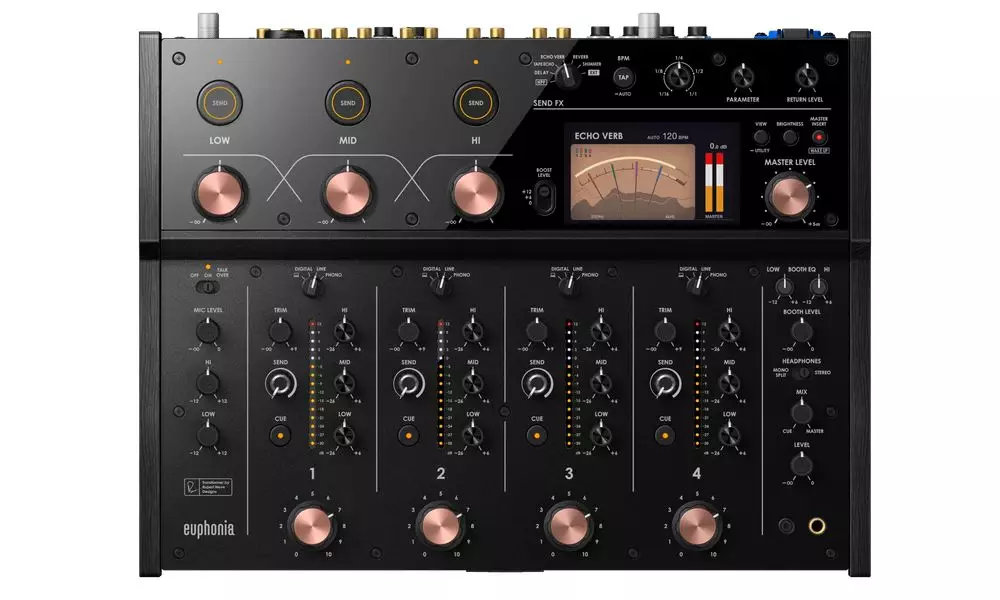Click the BOOTH EQ LOW knob
The image size is (1000, 600).
pyautogui.click(x=784, y=287)
